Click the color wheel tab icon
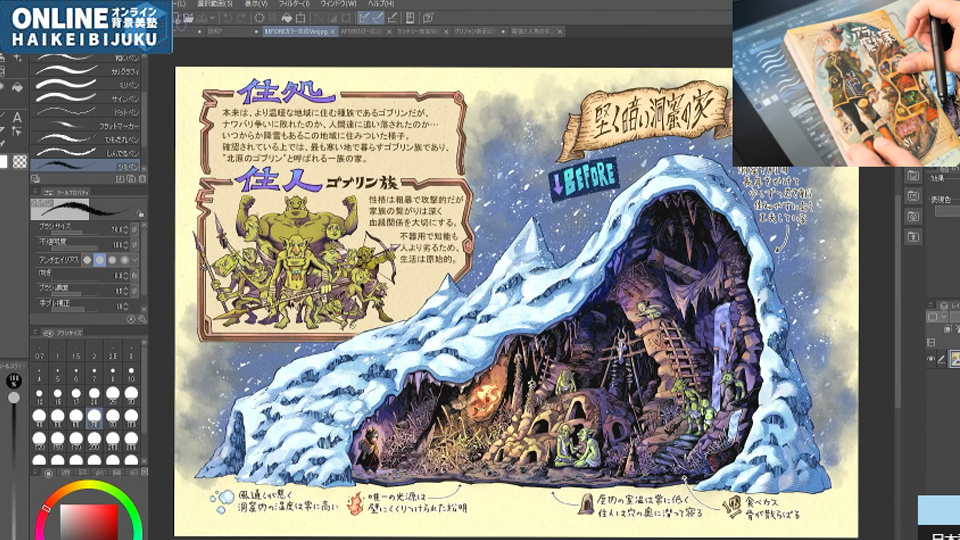Screen dimensions: 960x540 48,473
